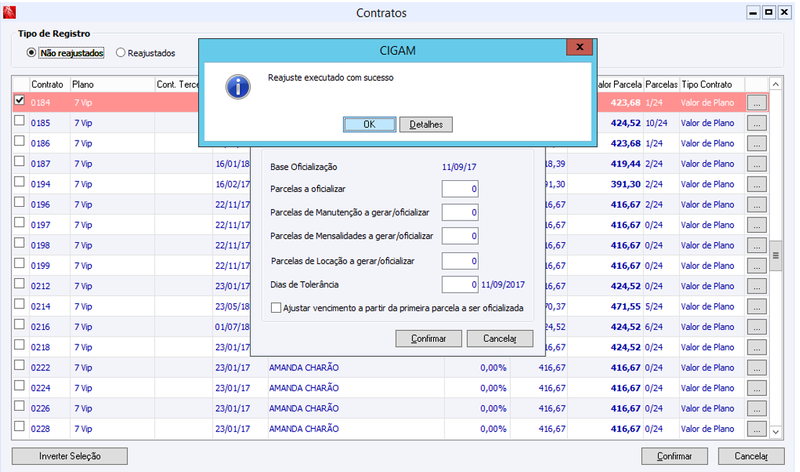Check the box for contract 0196
The height and width of the screenshot is (472, 800).
pyautogui.click(x=19, y=202)
